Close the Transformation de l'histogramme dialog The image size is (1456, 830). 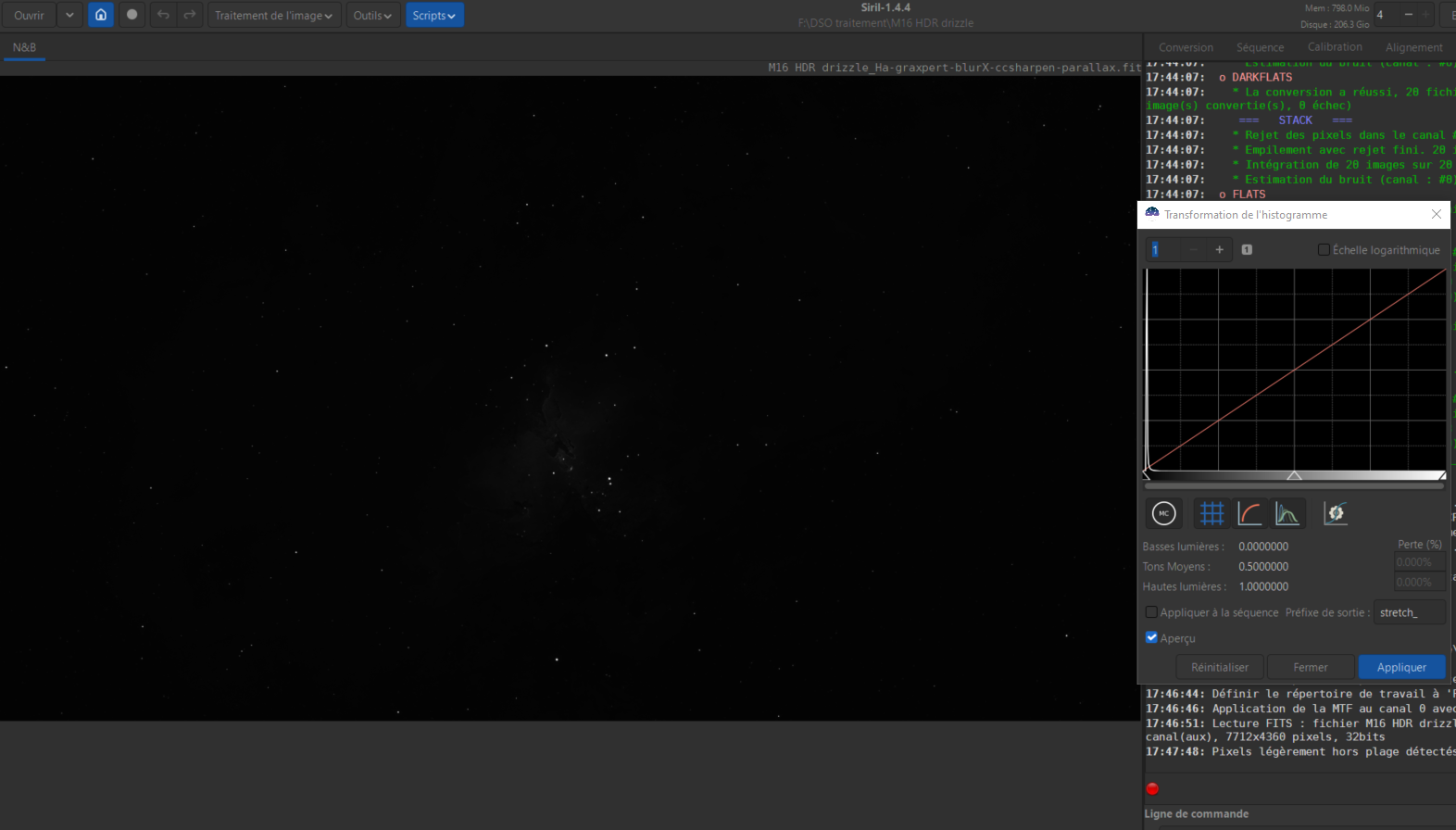[x=1437, y=214]
